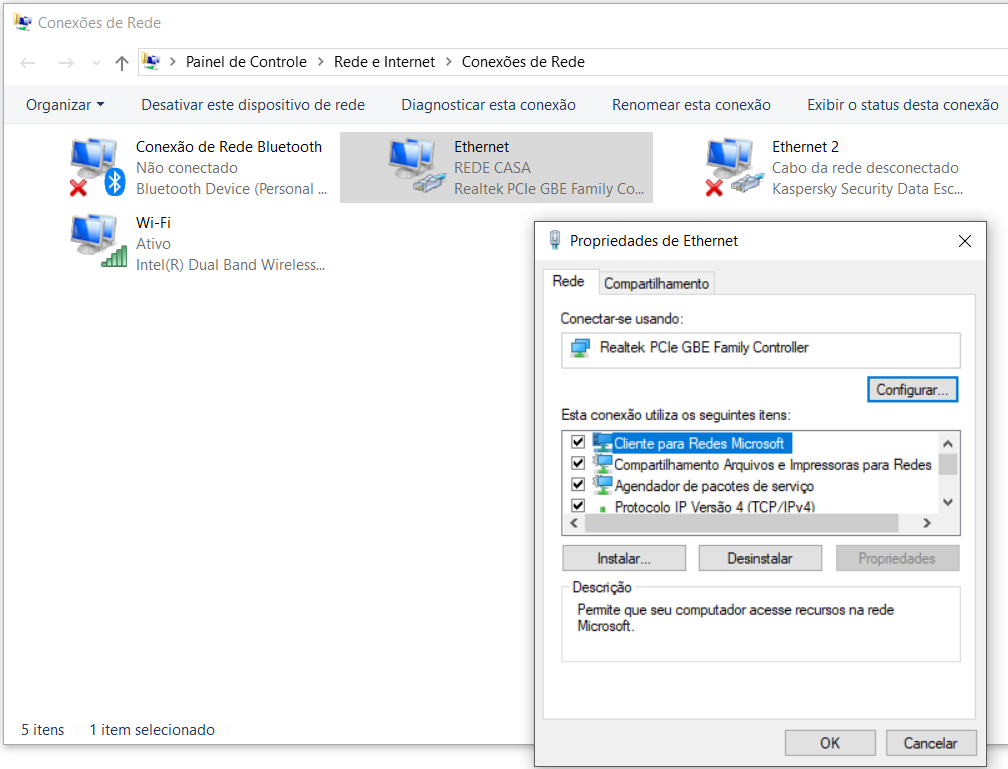Click 'Não conectado' text under Bluetooth connection
Viewport: 1008px width, 769px height.
[x=187, y=168]
